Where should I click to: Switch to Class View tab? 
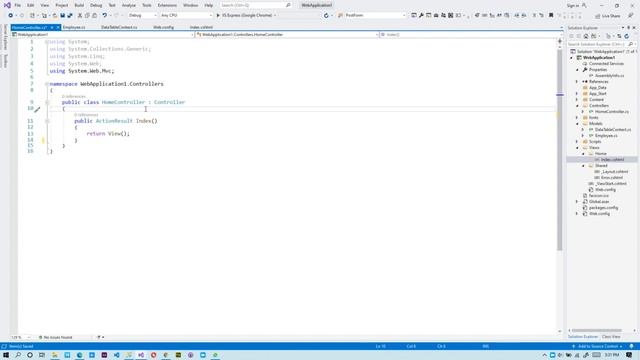tap(611, 337)
